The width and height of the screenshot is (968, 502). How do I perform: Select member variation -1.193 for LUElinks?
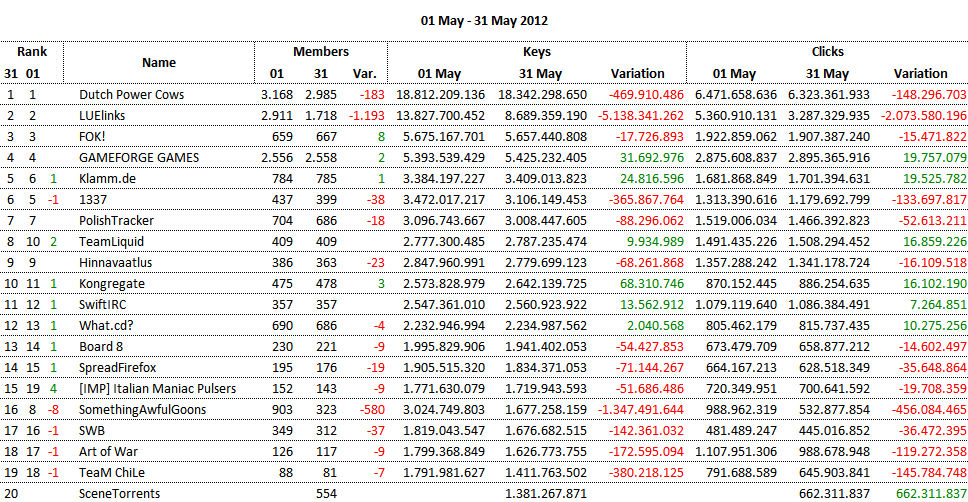click(x=367, y=115)
